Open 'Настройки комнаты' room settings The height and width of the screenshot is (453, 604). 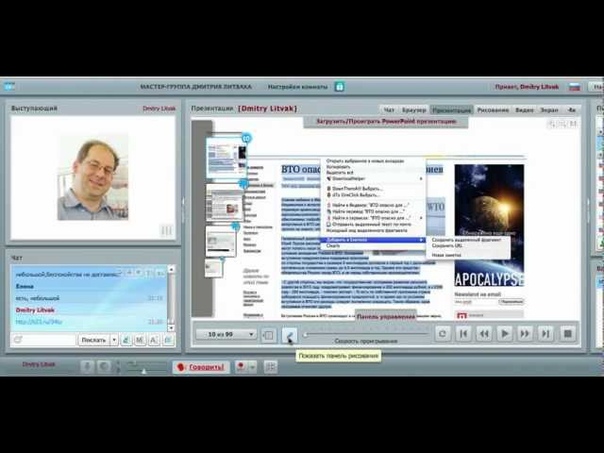coord(298,87)
